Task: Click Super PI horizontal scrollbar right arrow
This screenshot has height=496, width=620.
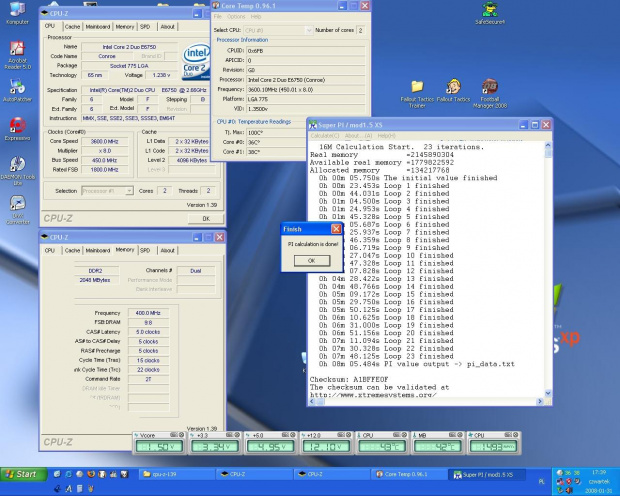Action: 540,401
